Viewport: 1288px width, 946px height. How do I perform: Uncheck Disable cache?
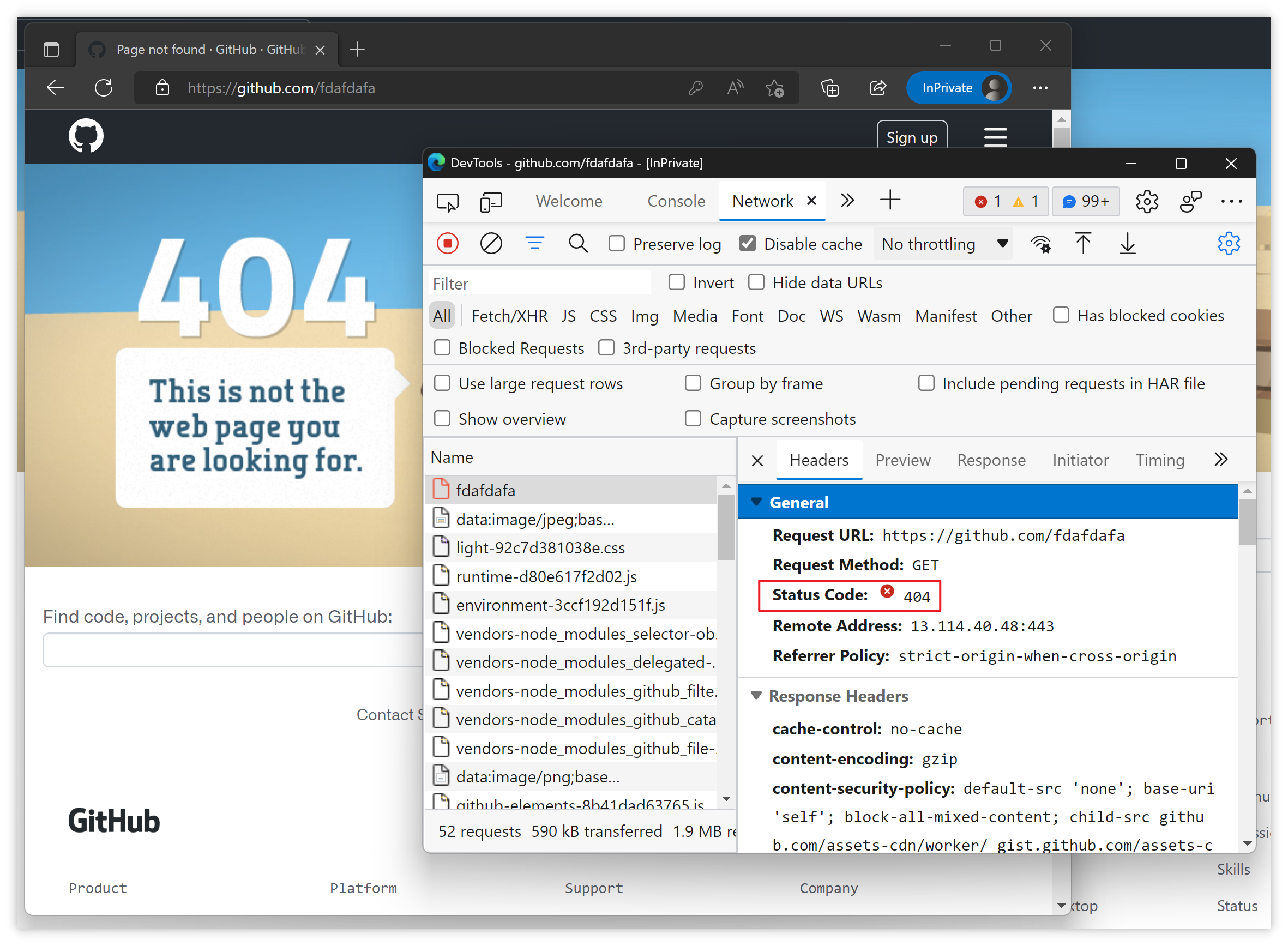[x=748, y=243]
